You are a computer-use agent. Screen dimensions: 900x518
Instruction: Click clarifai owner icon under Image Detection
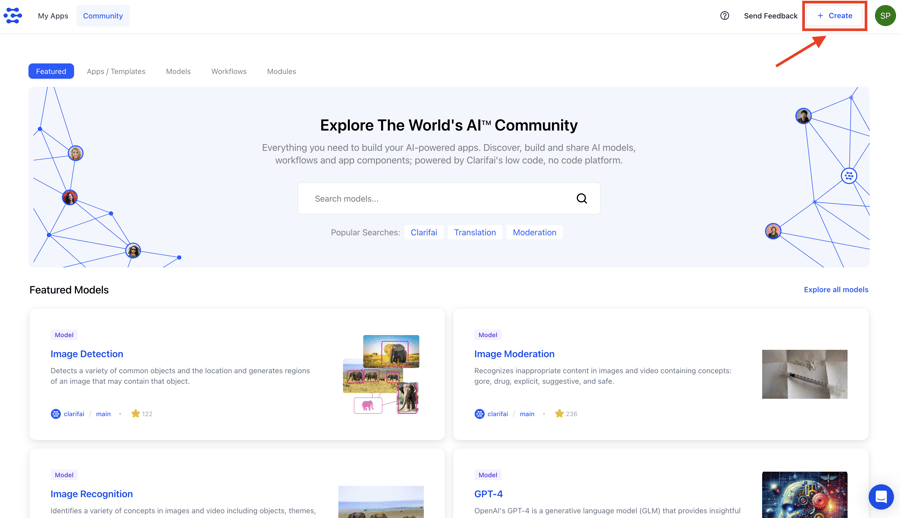56,413
